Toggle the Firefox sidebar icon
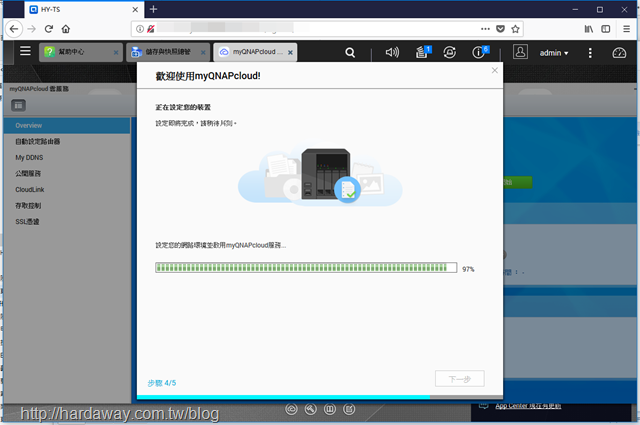Image resolution: width=640 pixels, height=425 pixels. (606, 29)
